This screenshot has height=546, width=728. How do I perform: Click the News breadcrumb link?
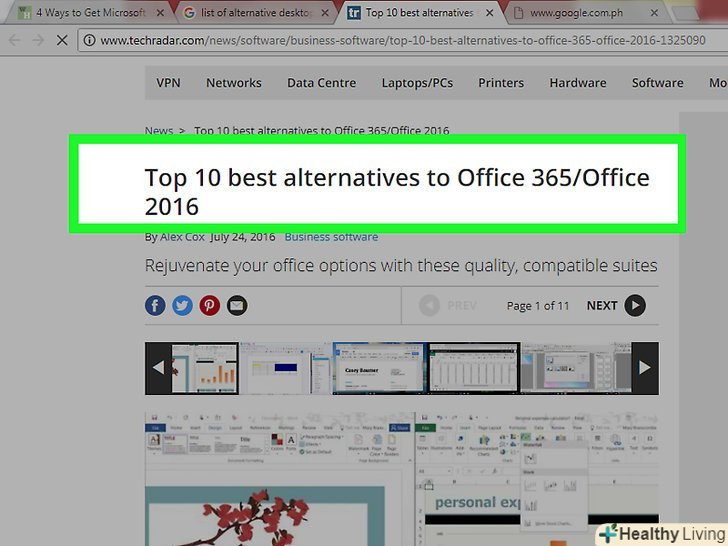(159, 130)
